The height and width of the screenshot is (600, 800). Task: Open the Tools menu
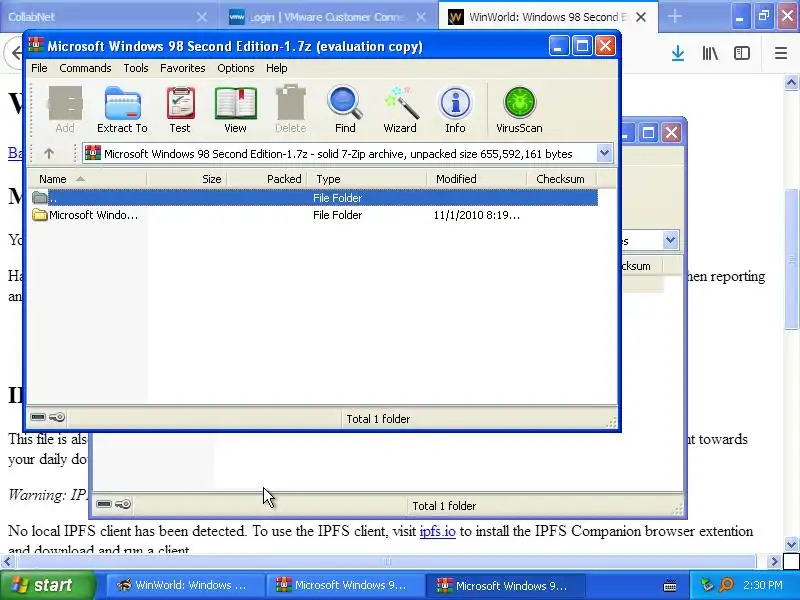click(136, 68)
